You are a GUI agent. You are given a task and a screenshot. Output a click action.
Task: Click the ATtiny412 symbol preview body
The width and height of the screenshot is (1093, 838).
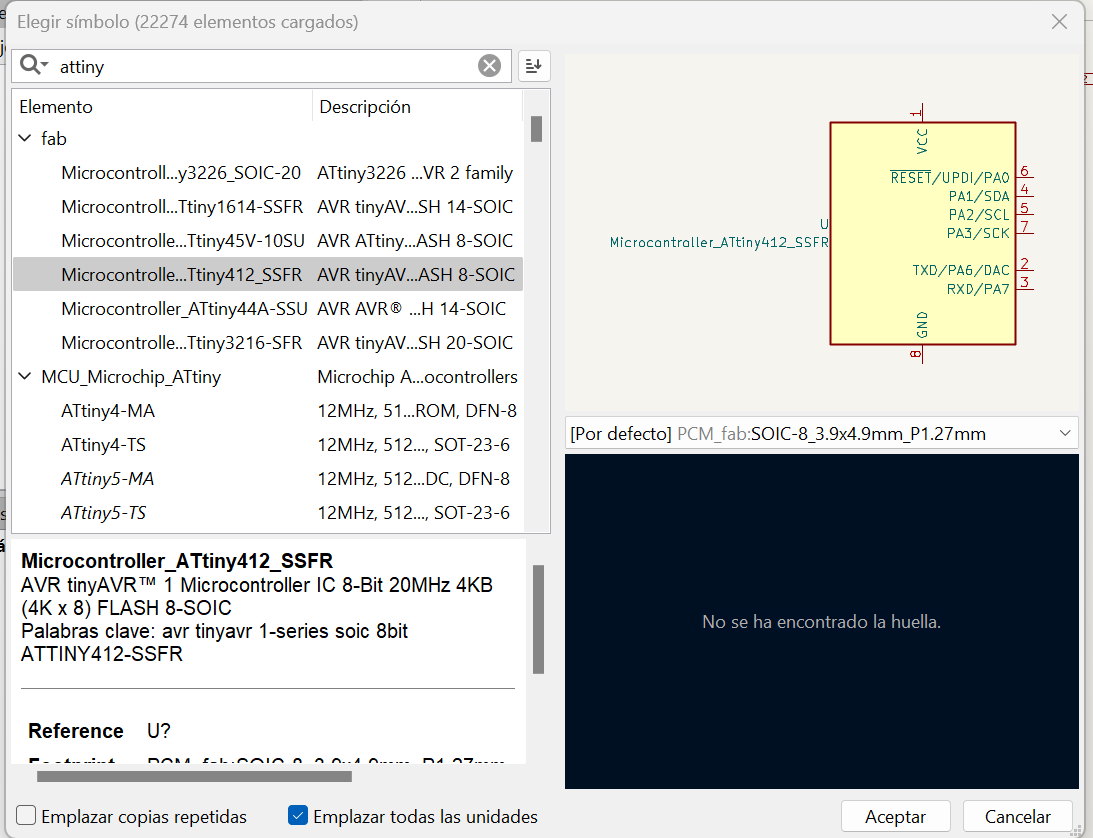coord(922,234)
